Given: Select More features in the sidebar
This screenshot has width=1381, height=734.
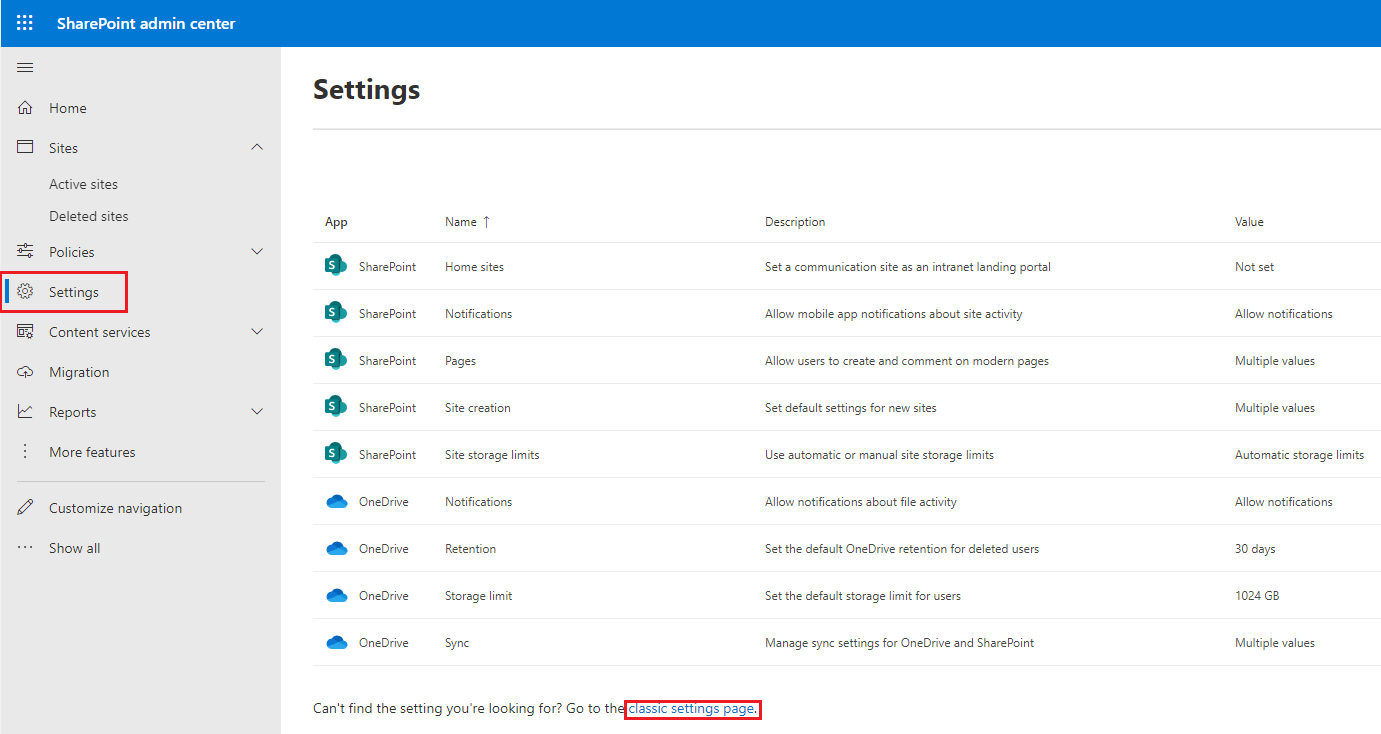Looking at the screenshot, I should [x=92, y=452].
